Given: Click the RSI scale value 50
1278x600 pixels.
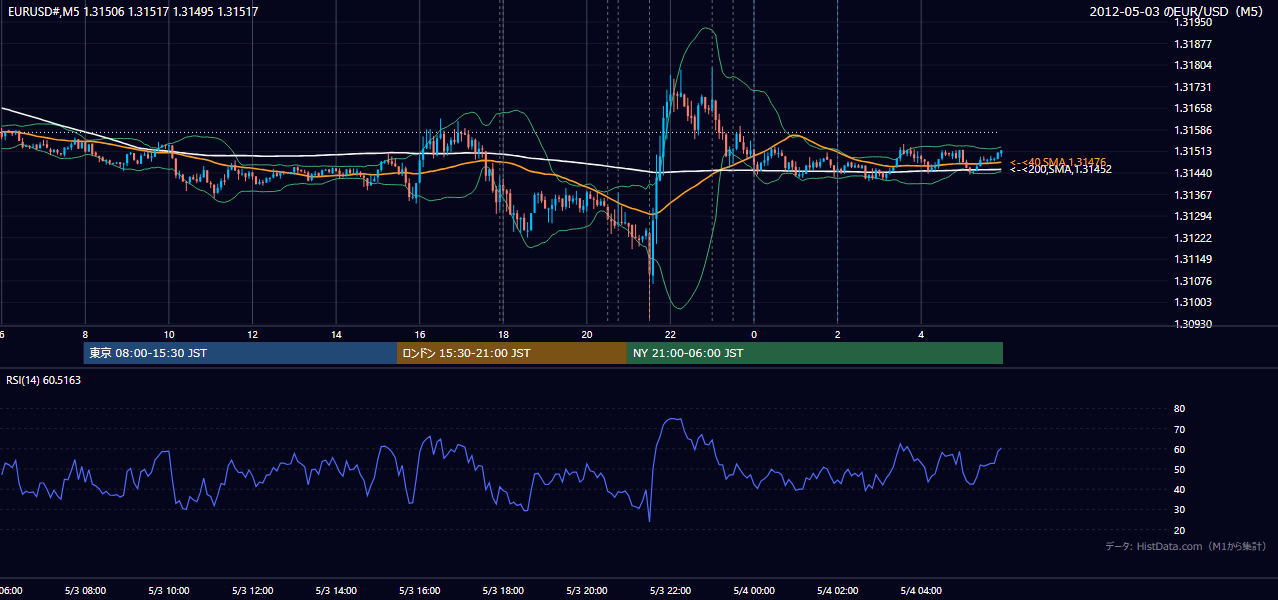Looking at the screenshot, I should [1179, 470].
